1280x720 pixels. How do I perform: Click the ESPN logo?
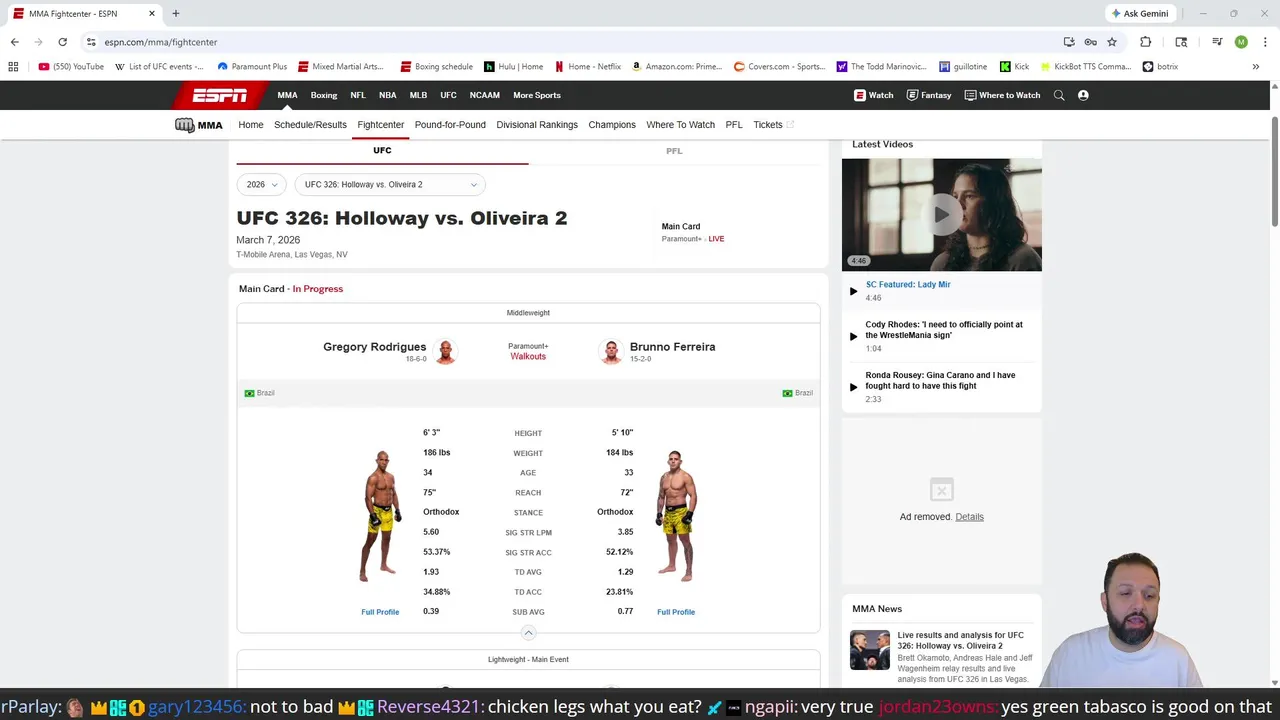pos(220,95)
